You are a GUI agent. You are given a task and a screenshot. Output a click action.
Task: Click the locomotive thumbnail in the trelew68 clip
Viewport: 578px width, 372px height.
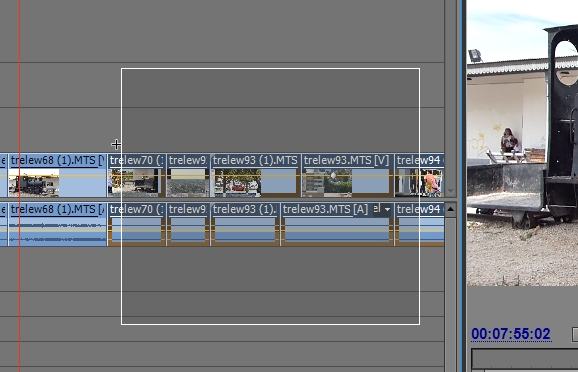pyautogui.click(x=34, y=182)
